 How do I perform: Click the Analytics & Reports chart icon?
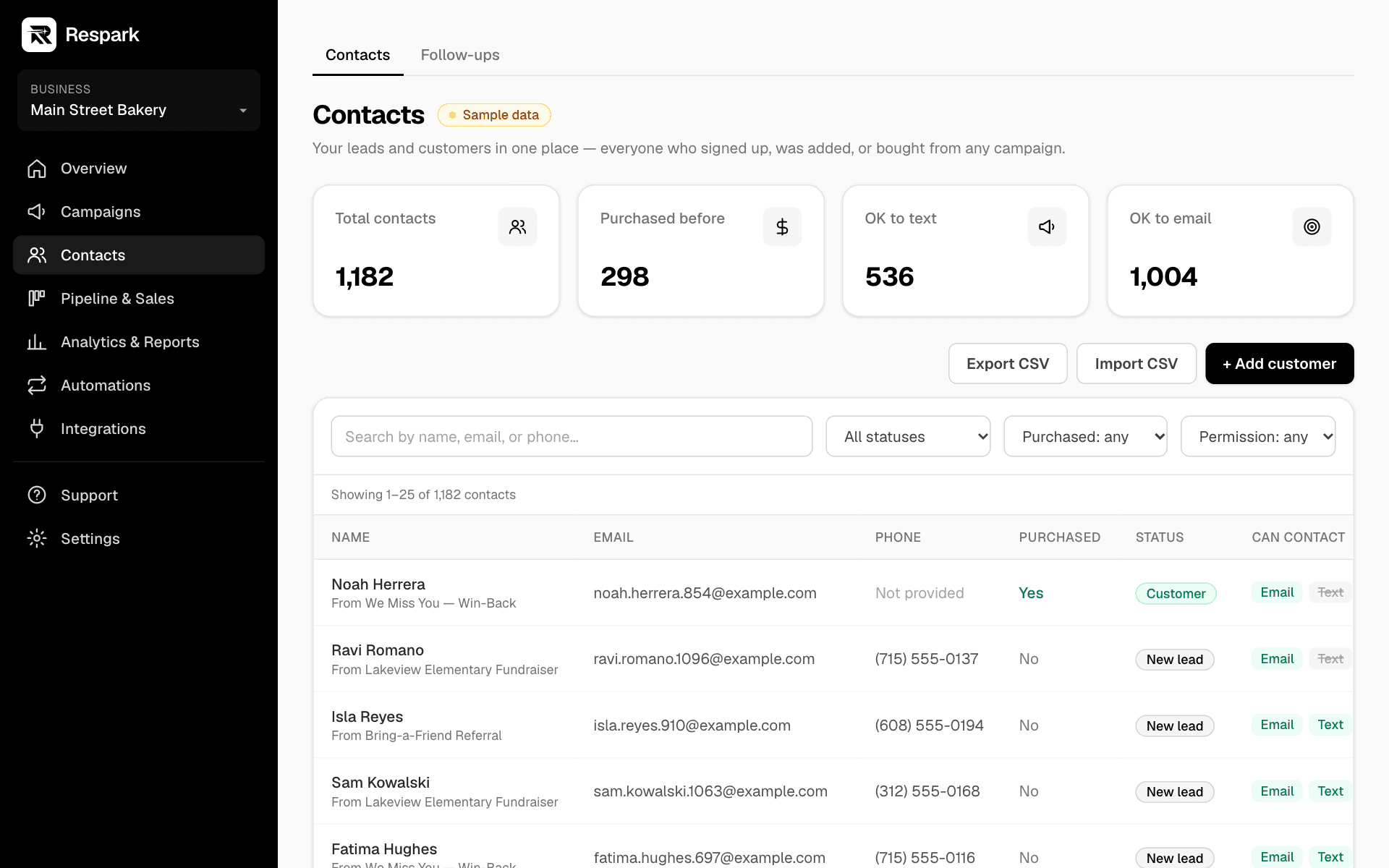37,342
